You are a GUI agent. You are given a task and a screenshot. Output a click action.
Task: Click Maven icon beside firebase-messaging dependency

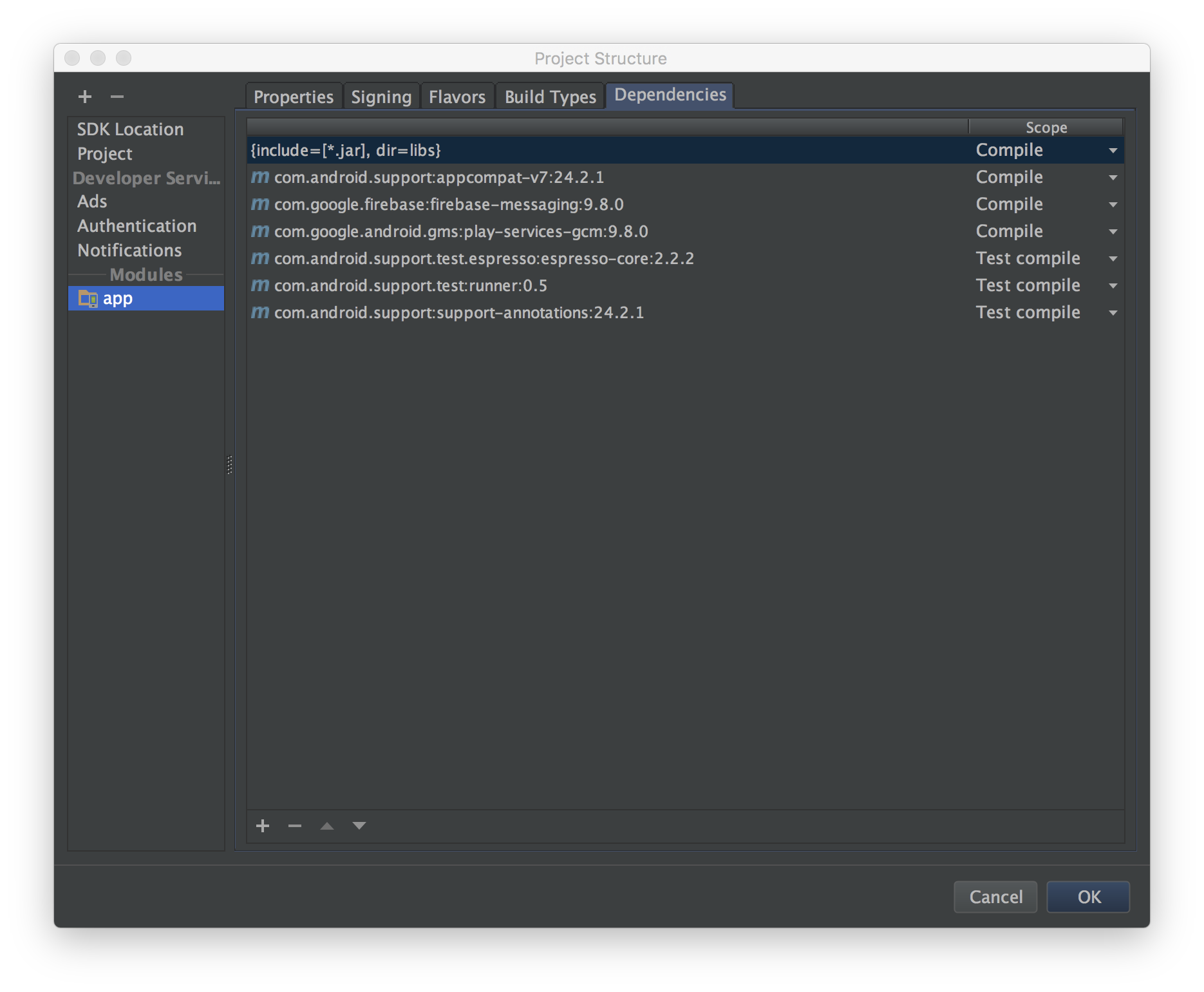260,204
